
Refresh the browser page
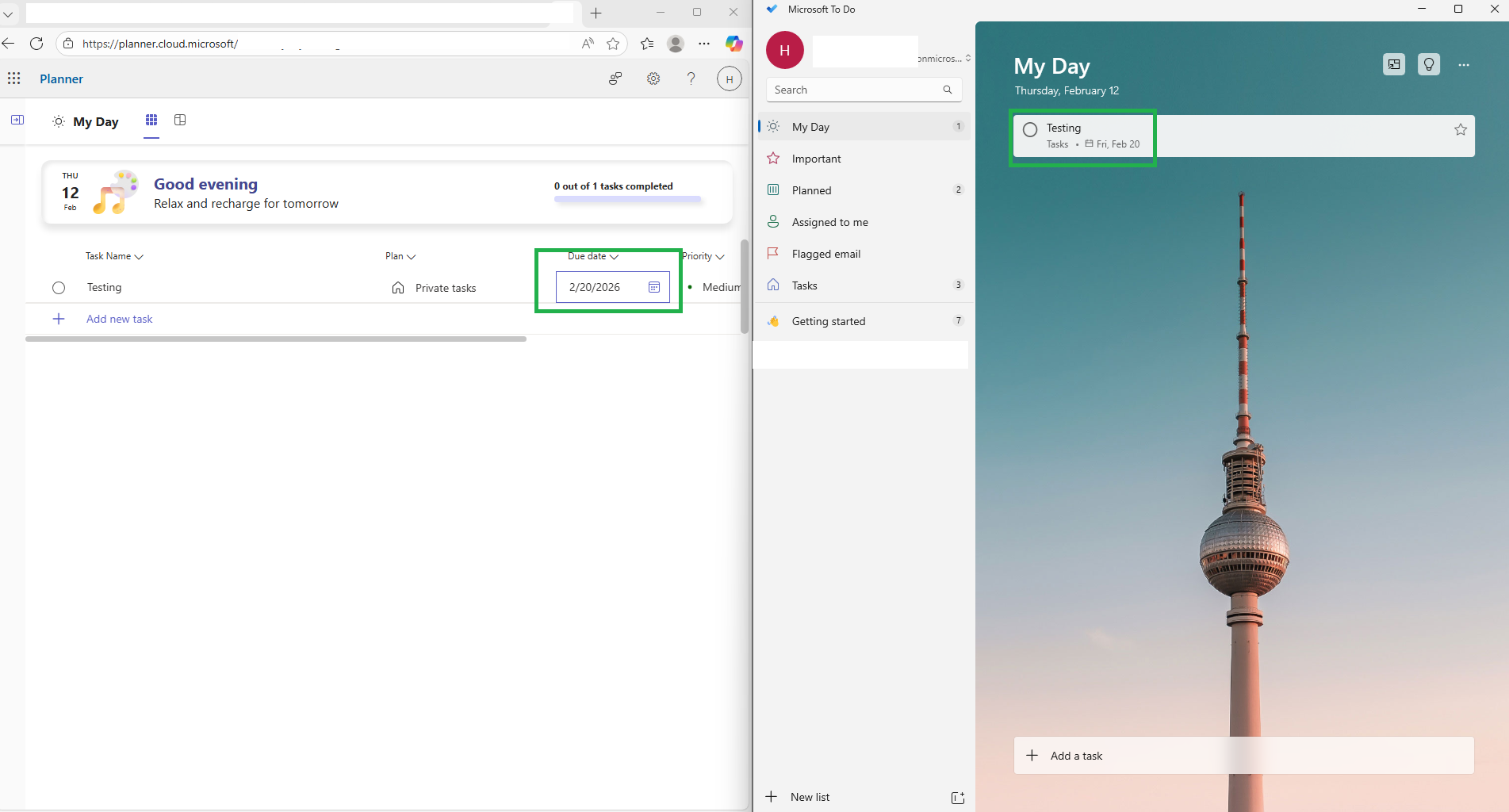pyautogui.click(x=36, y=44)
